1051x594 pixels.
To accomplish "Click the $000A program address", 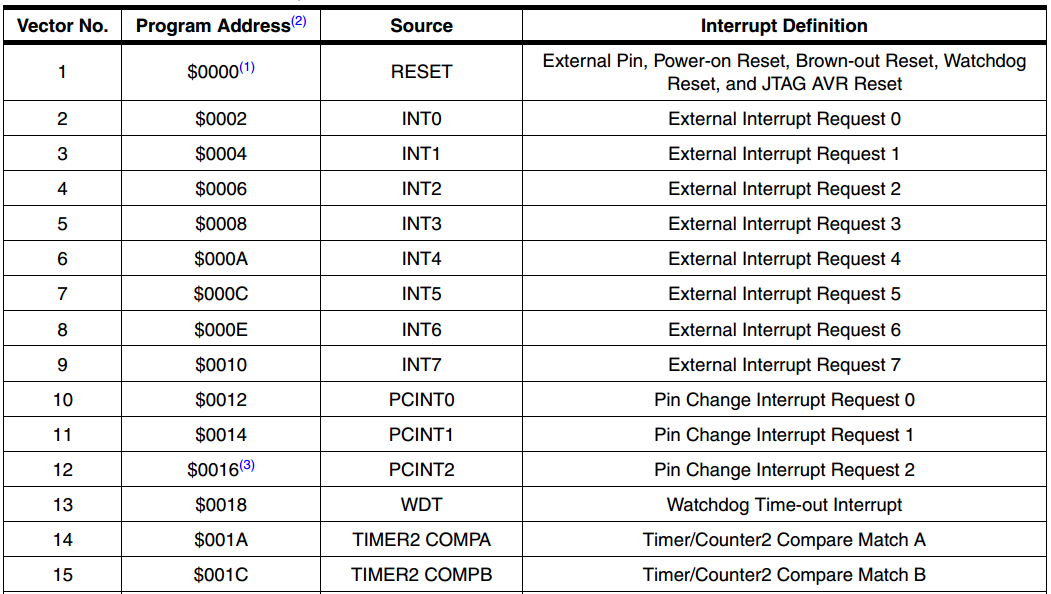I will click(221, 259).
